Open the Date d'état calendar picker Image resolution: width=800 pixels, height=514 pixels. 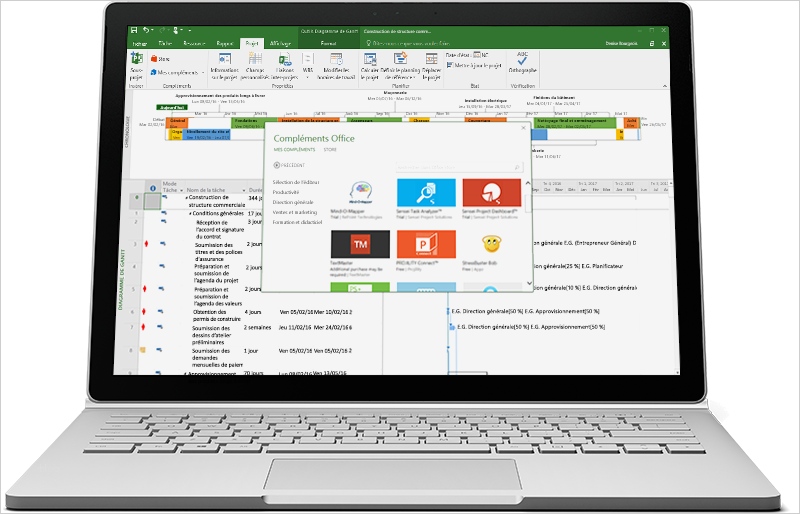point(477,55)
